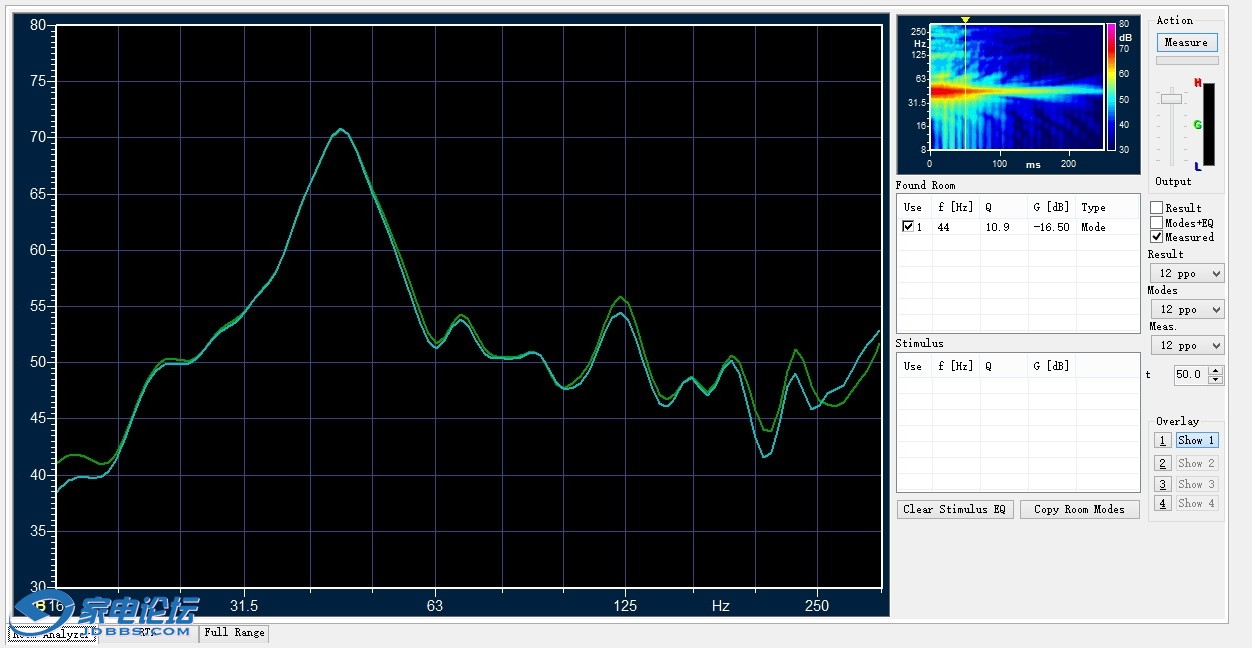This screenshot has width=1252, height=648.
Task: Open the Modes ppo dropdown
Action: click(x=1186, y=309)
